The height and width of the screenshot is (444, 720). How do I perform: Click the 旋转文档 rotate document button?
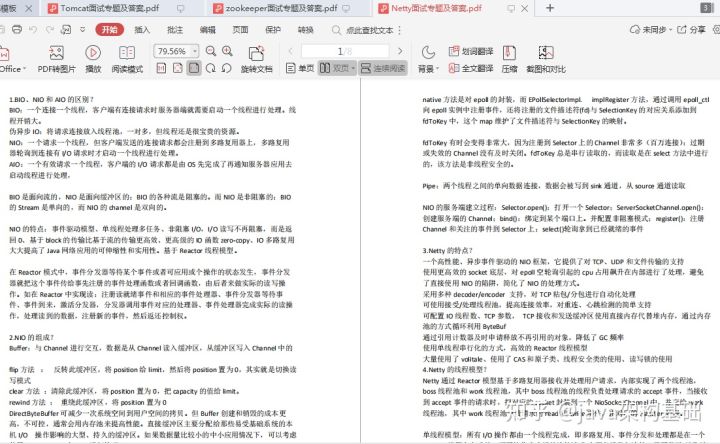pos(257,60)
